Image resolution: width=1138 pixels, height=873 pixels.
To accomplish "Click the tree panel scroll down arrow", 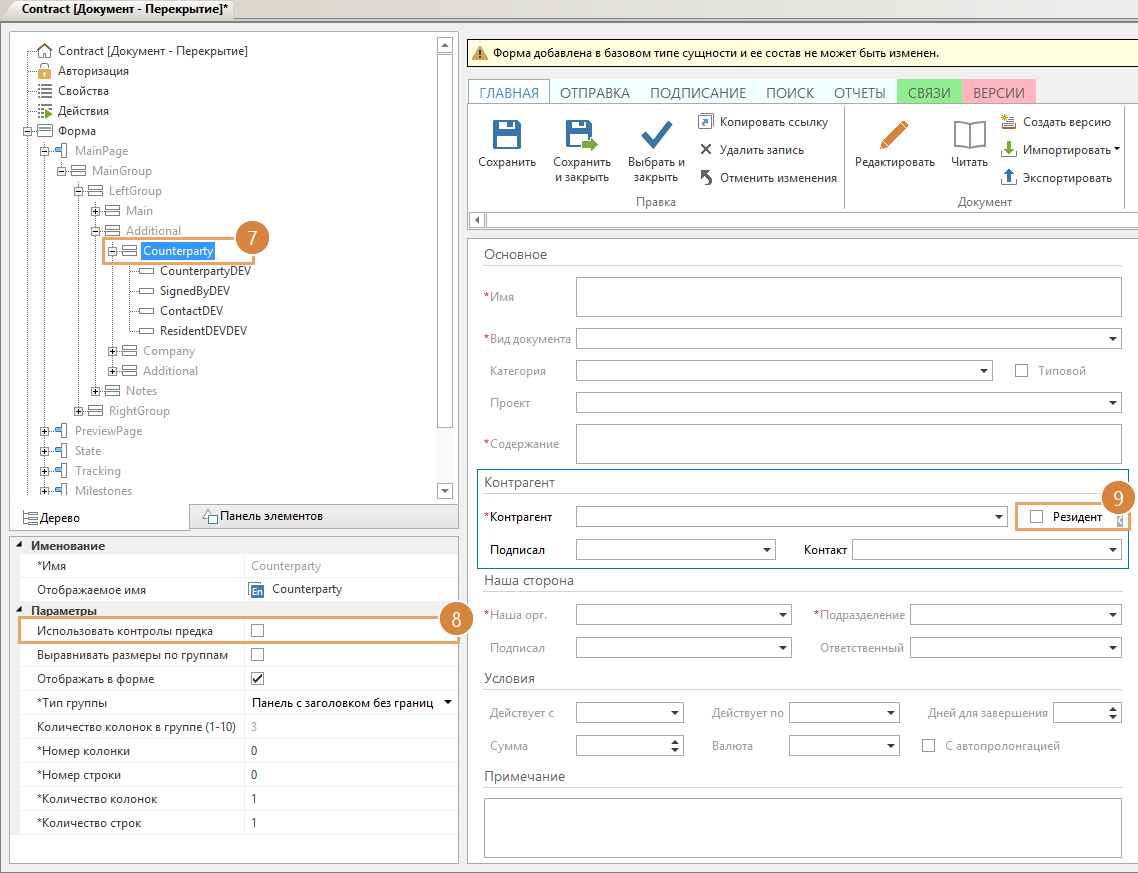I will pyautogui.click(x=445, y=491).
